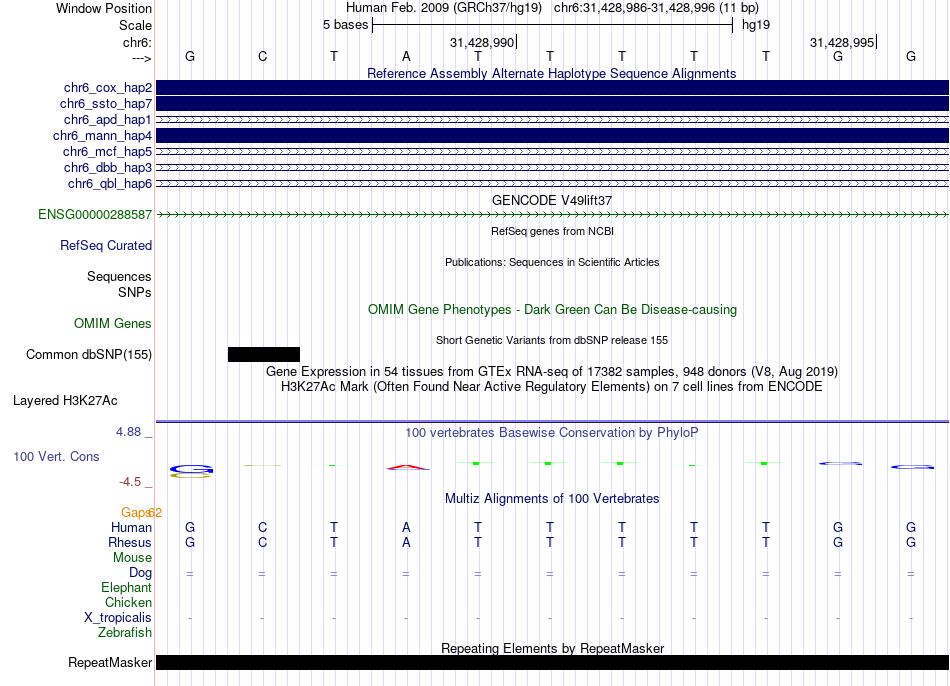Screen dimensions: 950x686
Task: Click the chr6_mcf_hap5 label
Action: pos(107,152)
